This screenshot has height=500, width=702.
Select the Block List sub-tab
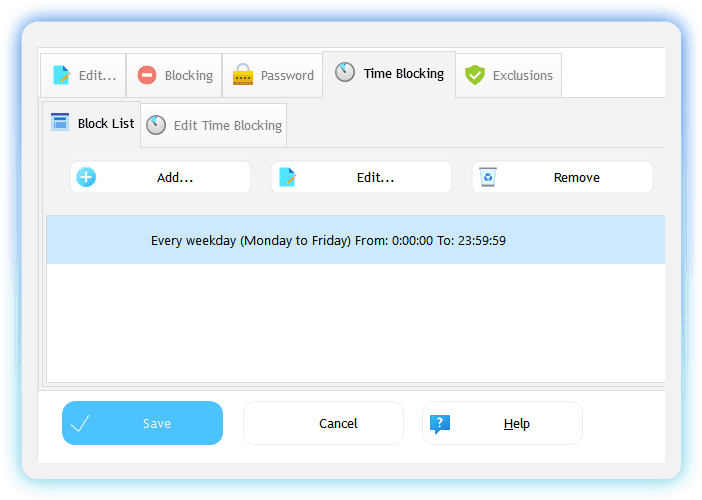[92, 124]
